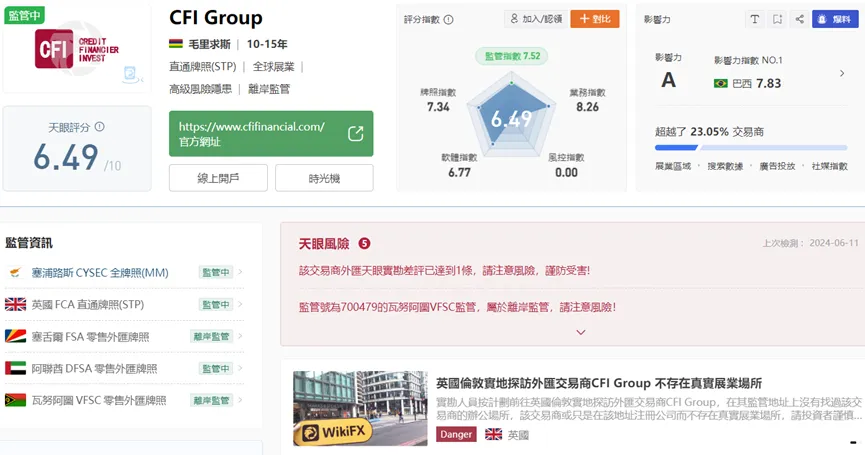Click the share icon in 影響力 panel

(x=799, y=19)
